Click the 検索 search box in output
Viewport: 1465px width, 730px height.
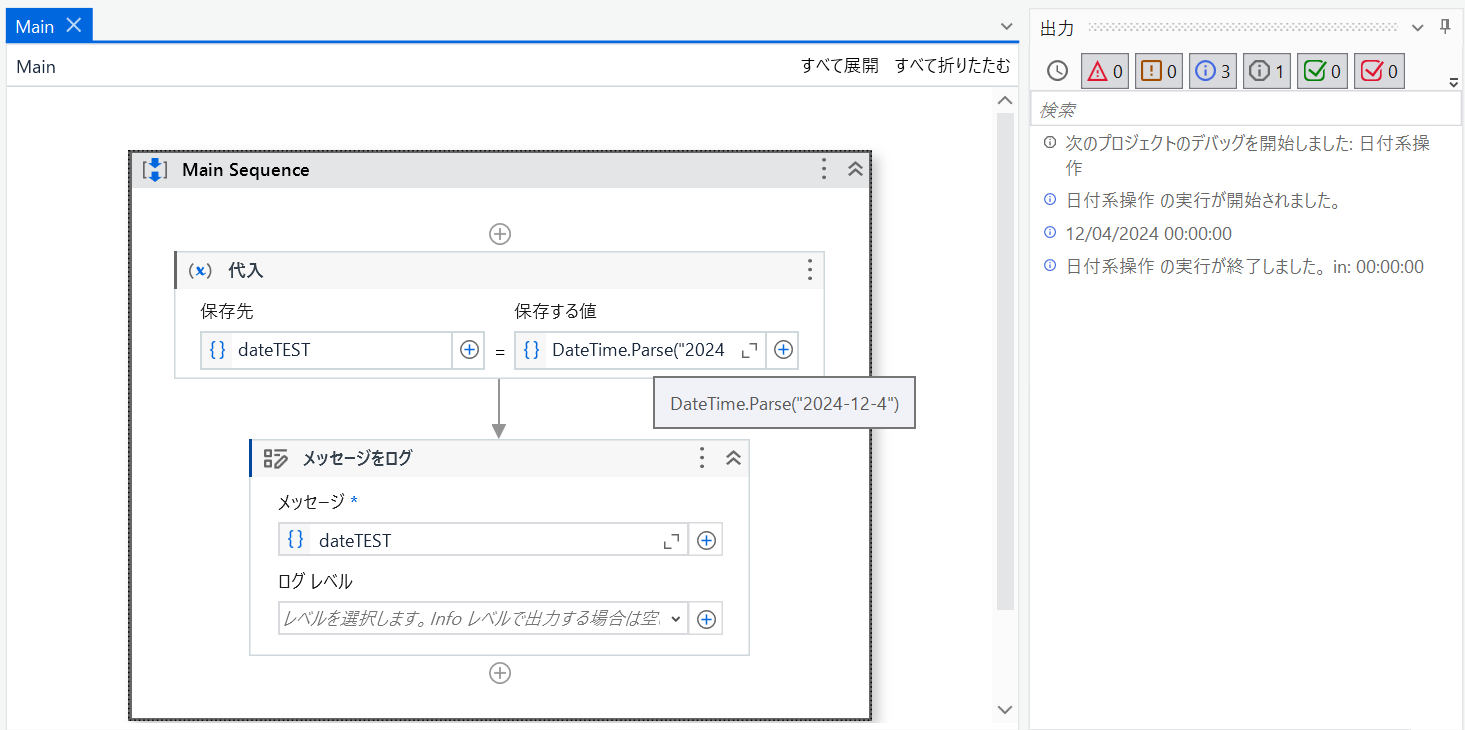pyautogui.click(x=1245, y=109)
